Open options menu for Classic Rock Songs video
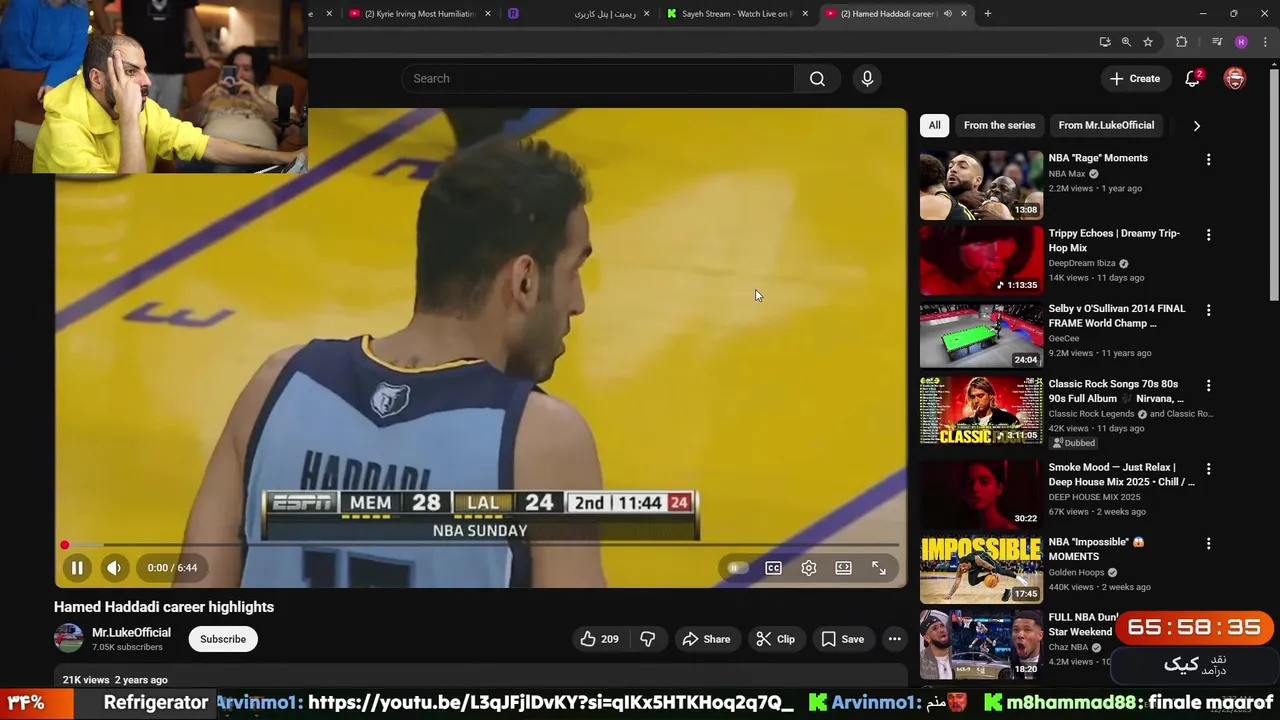 tap(1208, 385)
